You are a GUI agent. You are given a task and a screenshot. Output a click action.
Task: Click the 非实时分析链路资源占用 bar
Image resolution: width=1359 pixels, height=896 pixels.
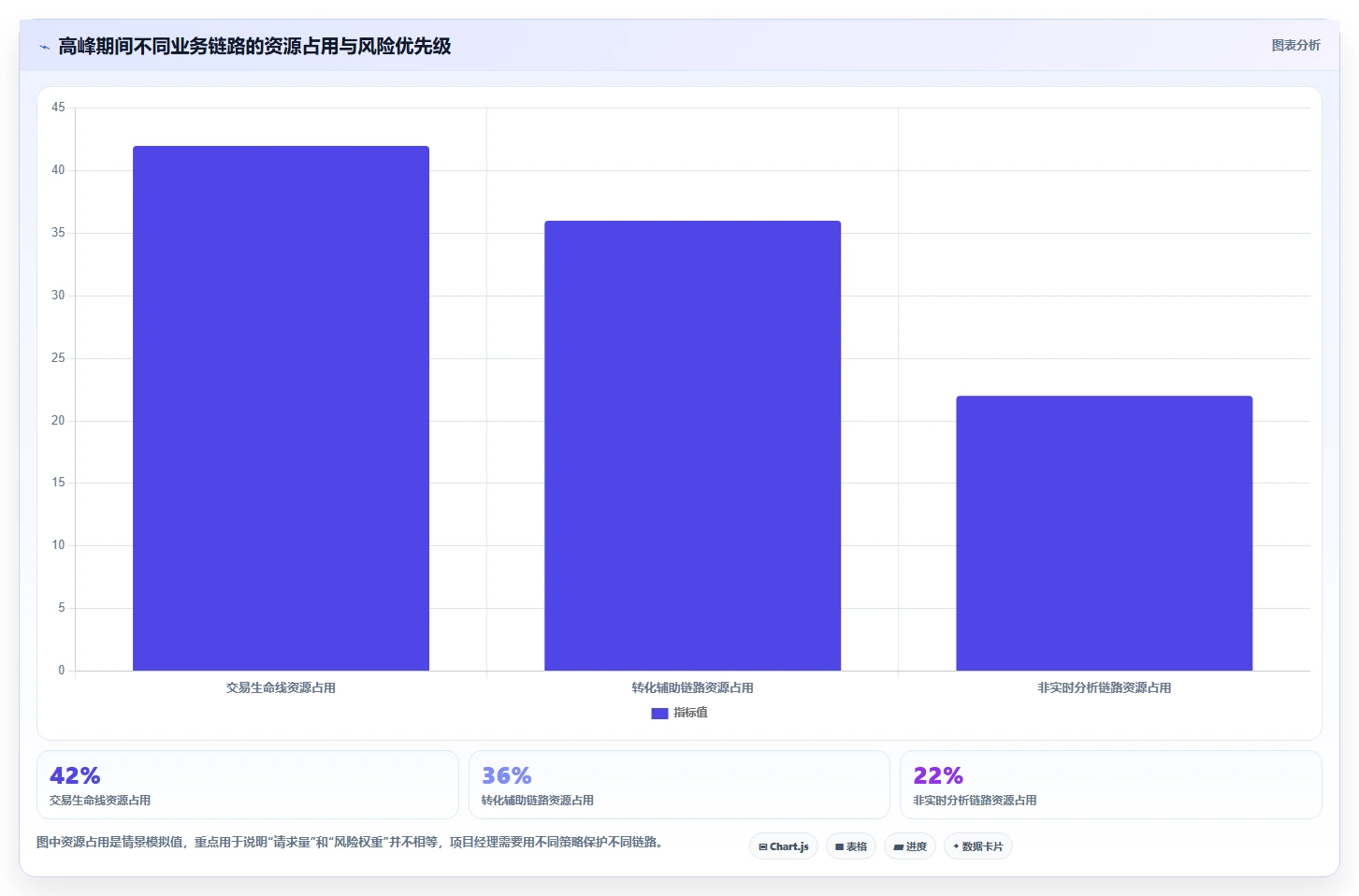click(1104, 533)
